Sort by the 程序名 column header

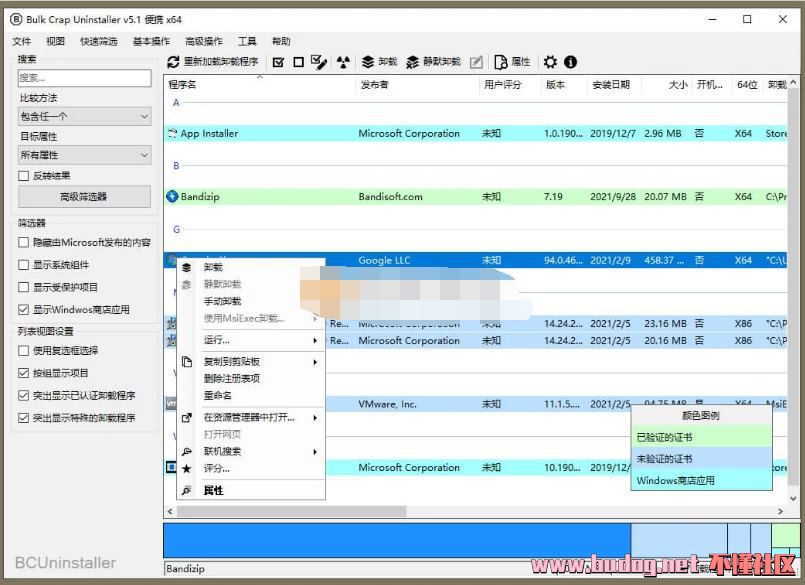259,85
